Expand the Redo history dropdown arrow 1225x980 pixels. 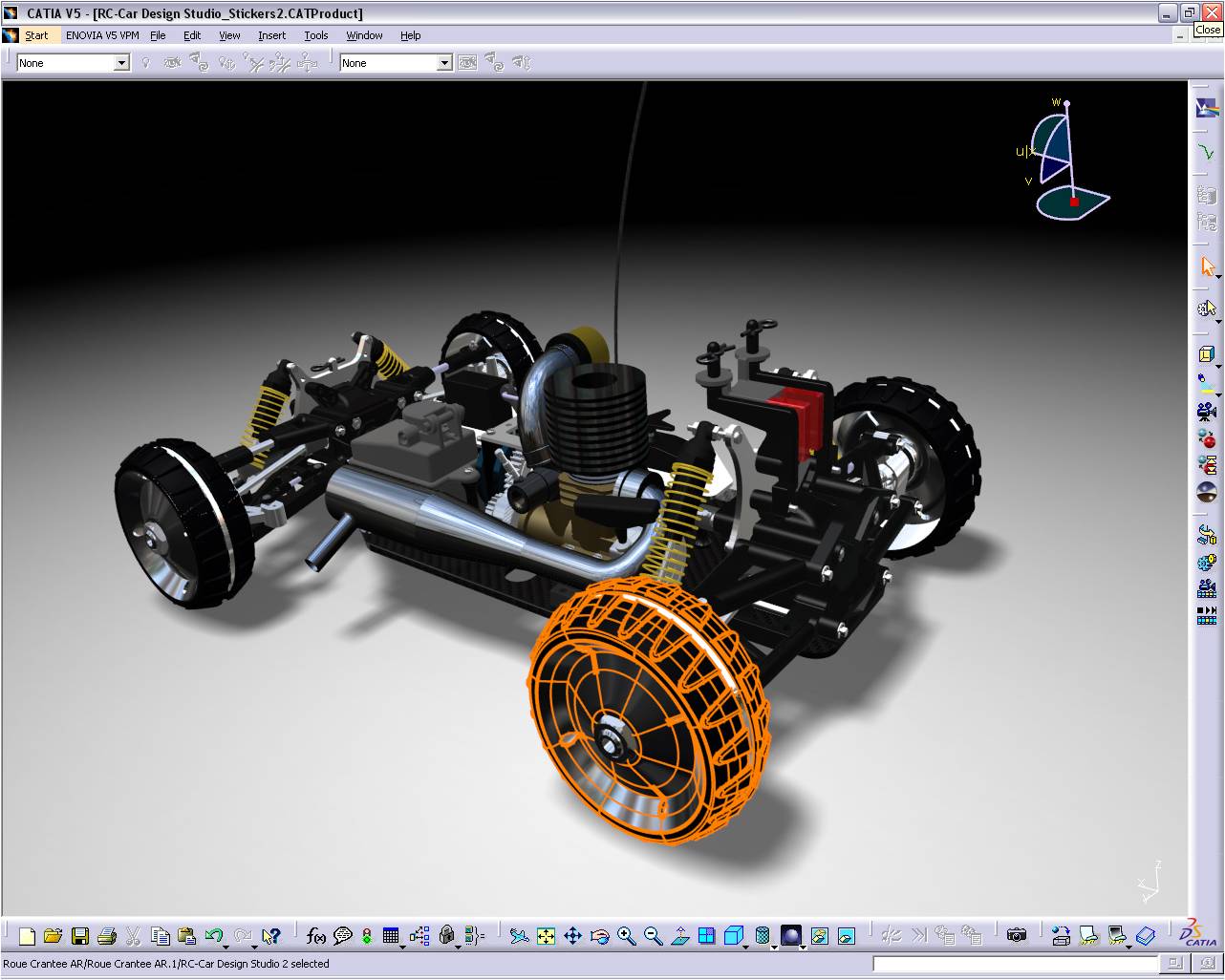pyautogui.click(x=254, y=946)
